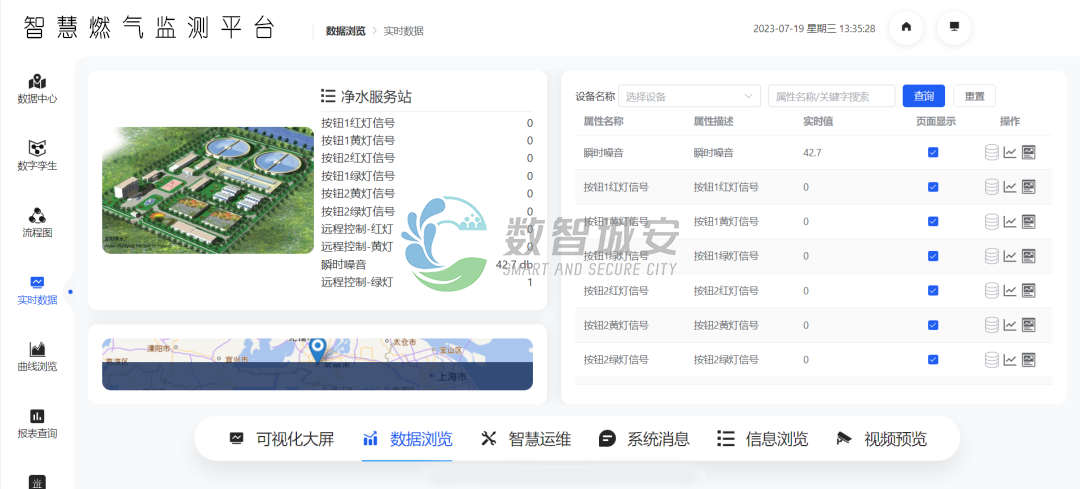Image resolution: width=1080 pixels, height=489 pixels.
Task: Select the 系统消息 tab in the bottom bar
Action: click(644, 438)
